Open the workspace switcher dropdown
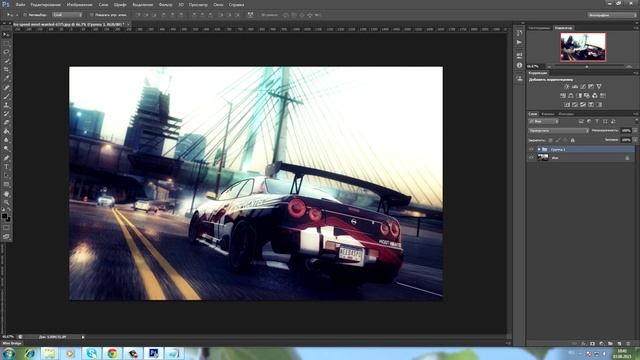The height and width of the screenshot is (360, 640). click(x=611, y=15)
